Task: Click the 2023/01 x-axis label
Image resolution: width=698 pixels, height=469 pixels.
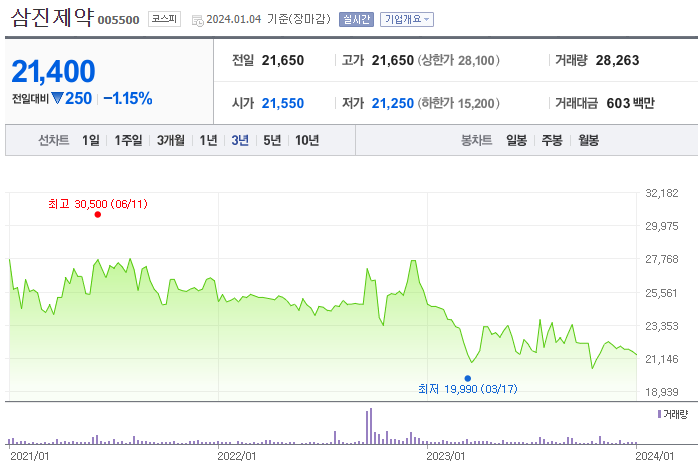Action: point(446,456)
